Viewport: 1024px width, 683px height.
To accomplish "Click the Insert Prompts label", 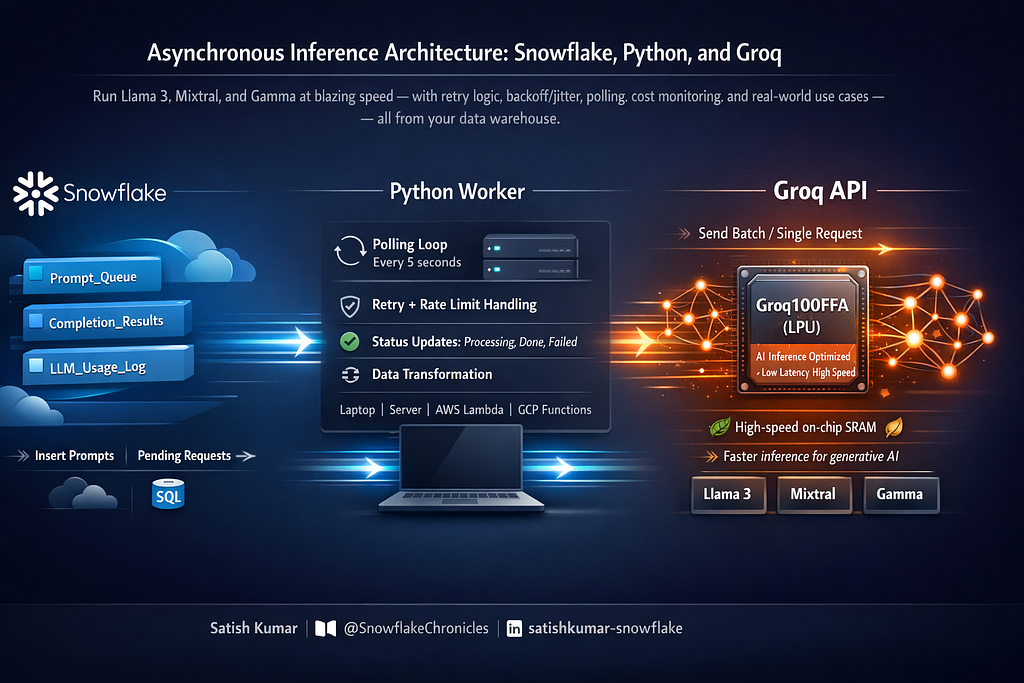I will click(x=74, y=456).
